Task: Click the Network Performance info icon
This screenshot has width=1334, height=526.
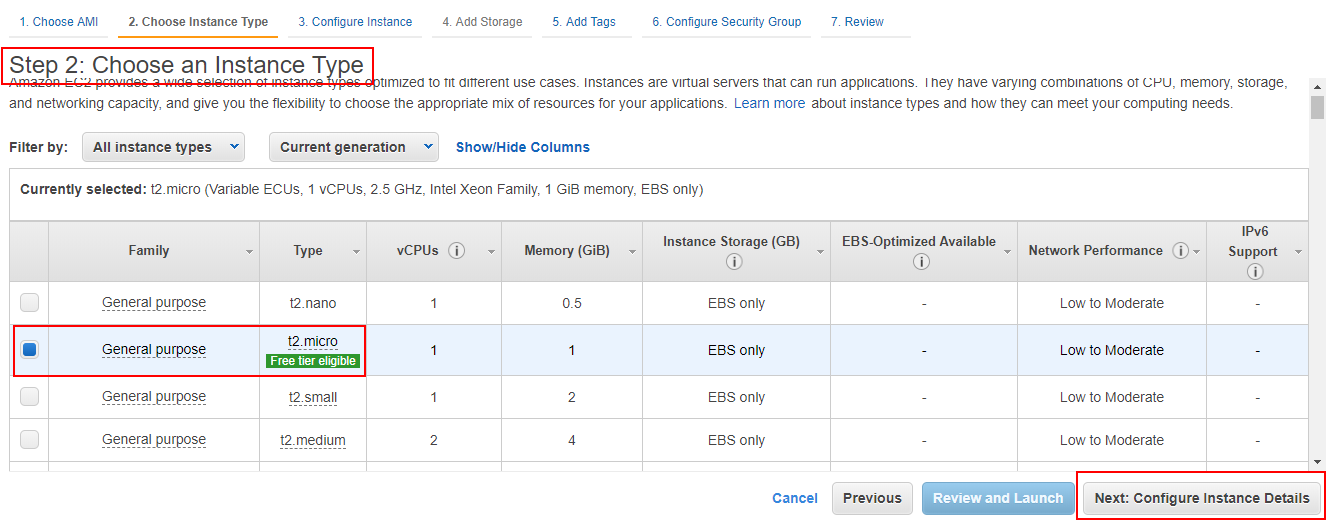Action: pos(1180,251)
